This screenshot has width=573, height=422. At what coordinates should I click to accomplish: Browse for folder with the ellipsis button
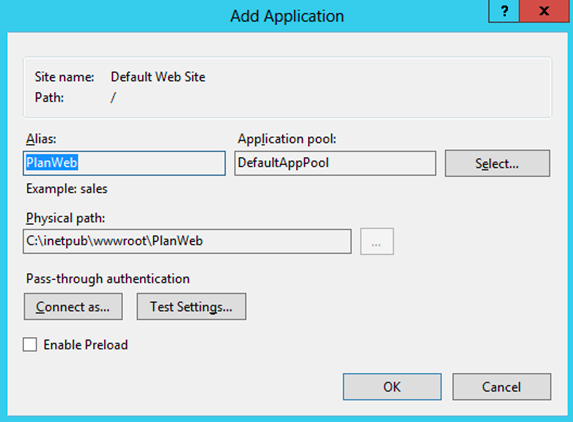[377, 242]
